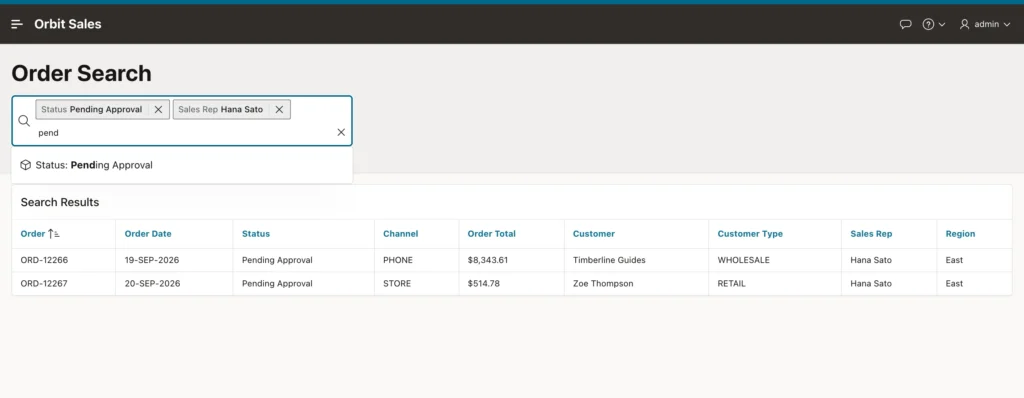Click the date 20-SEP-2026

(x=152, y=284)
